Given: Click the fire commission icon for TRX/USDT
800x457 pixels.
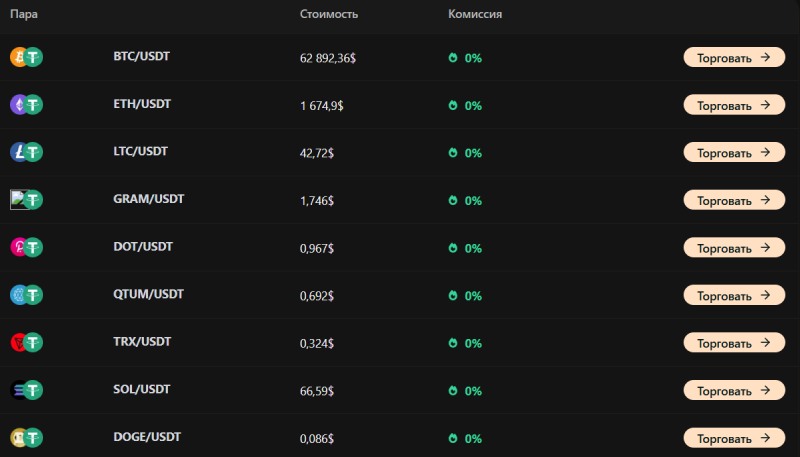Looking at the screenshot, I should click(x=453, y=343).
